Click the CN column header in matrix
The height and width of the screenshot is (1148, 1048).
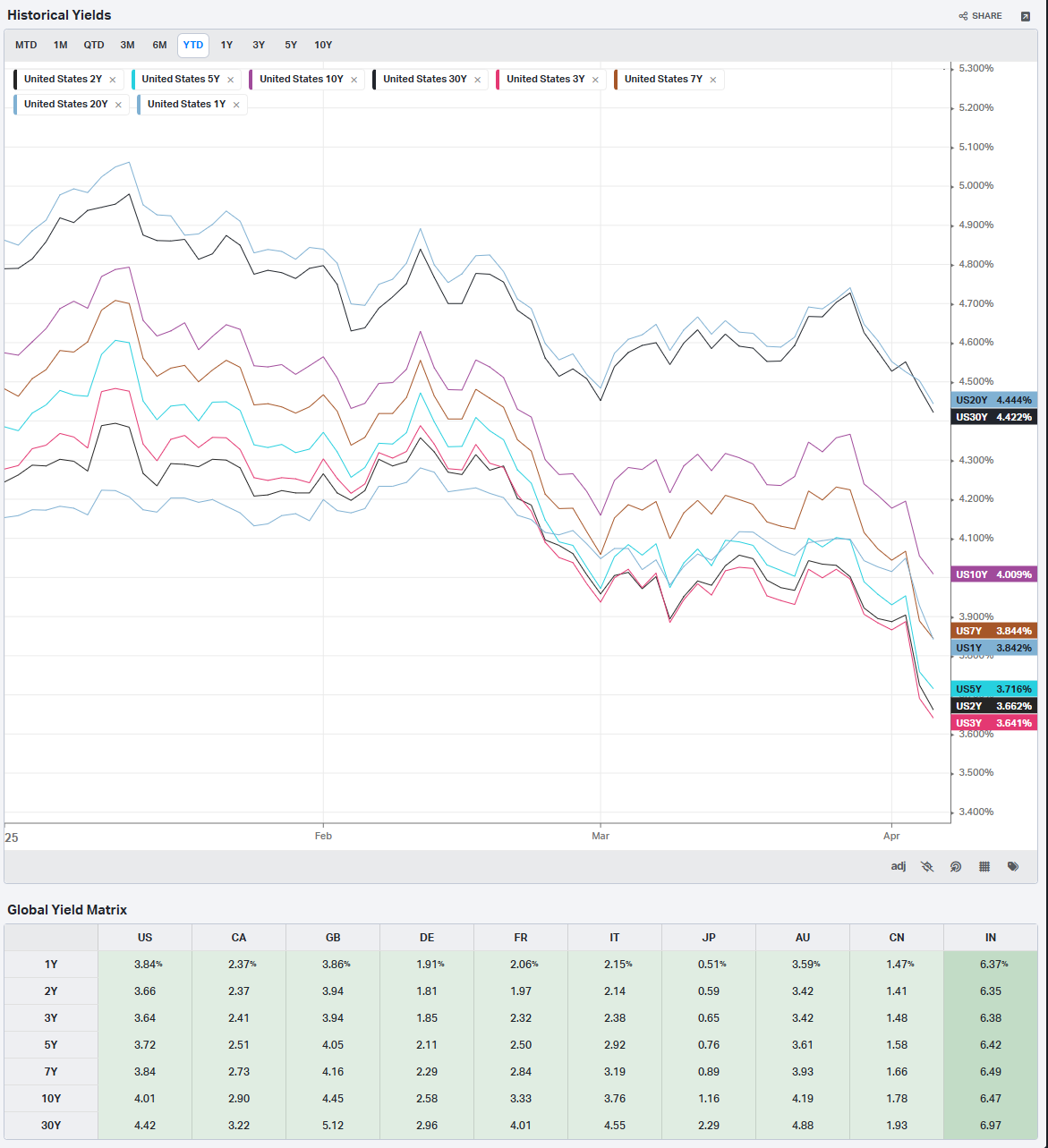click(897, 938)
